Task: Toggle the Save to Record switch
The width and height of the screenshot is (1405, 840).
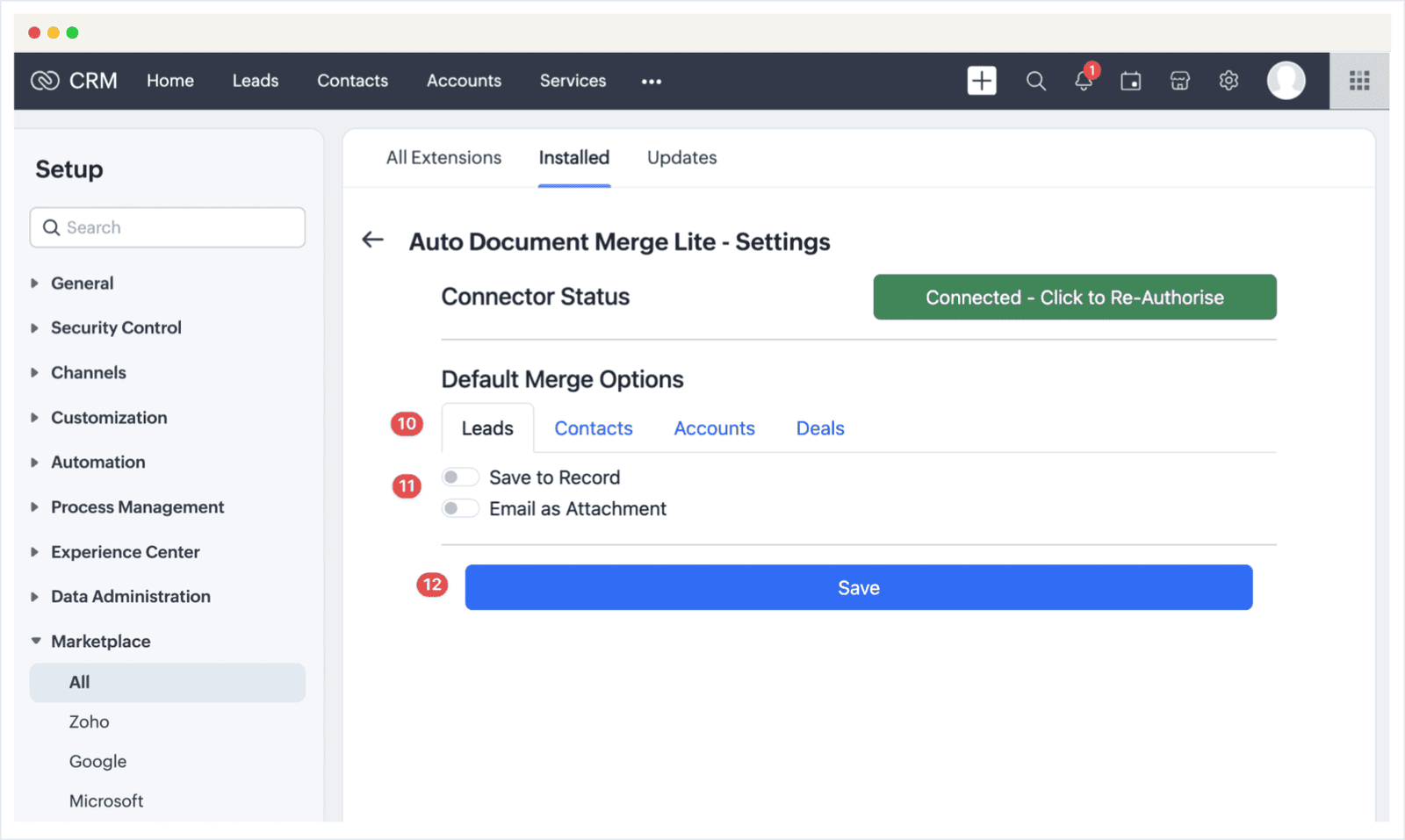Action: coord(460,477)
